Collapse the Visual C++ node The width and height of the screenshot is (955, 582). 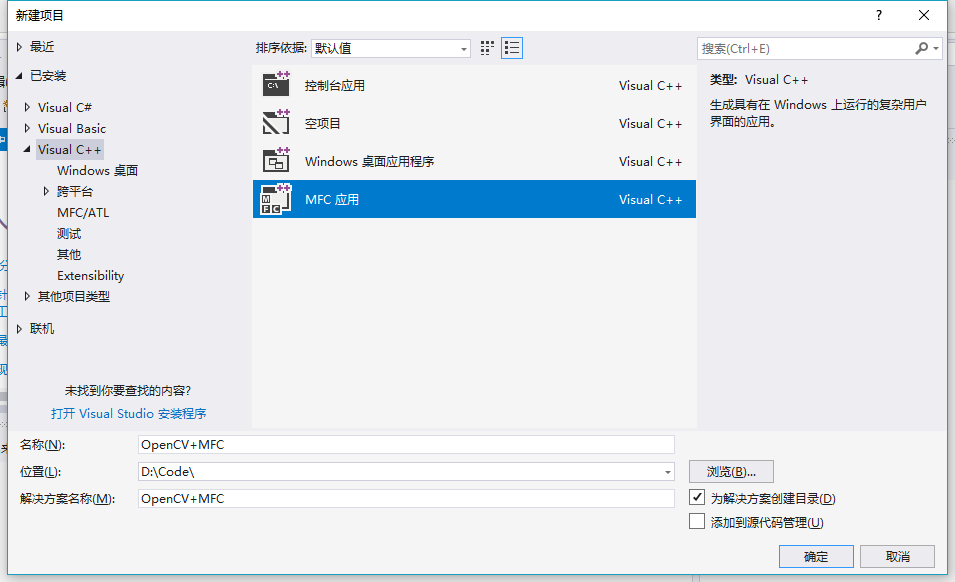[x=27, y=149]
